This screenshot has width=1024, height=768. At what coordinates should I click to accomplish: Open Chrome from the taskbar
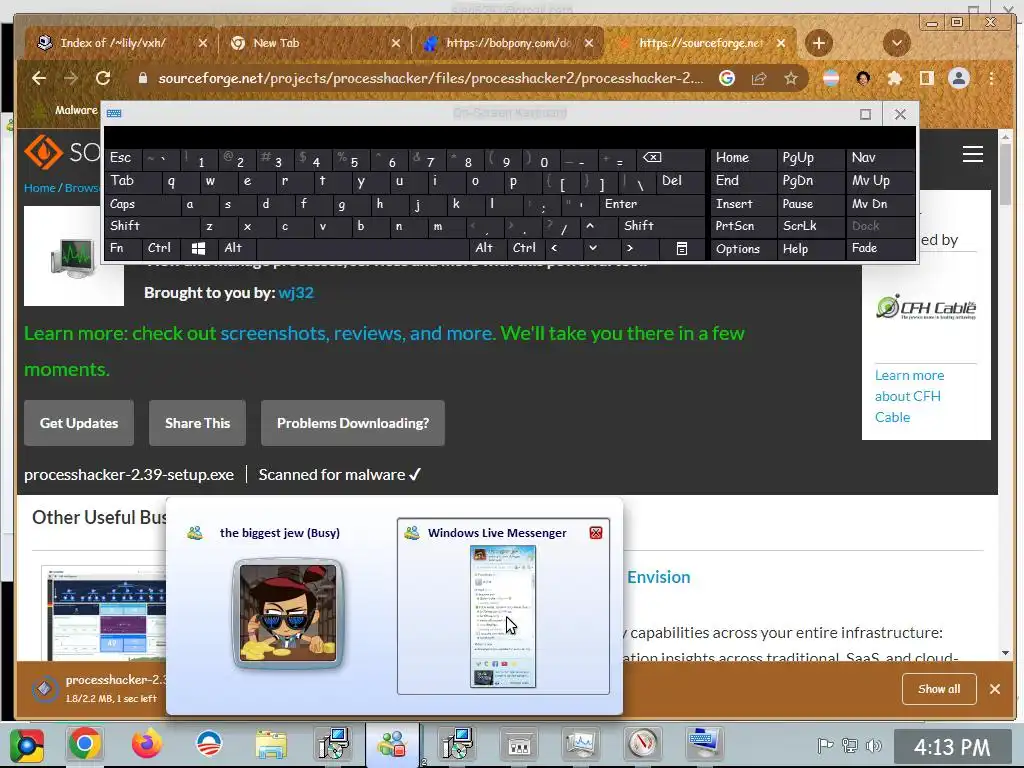tap(85, 744)
